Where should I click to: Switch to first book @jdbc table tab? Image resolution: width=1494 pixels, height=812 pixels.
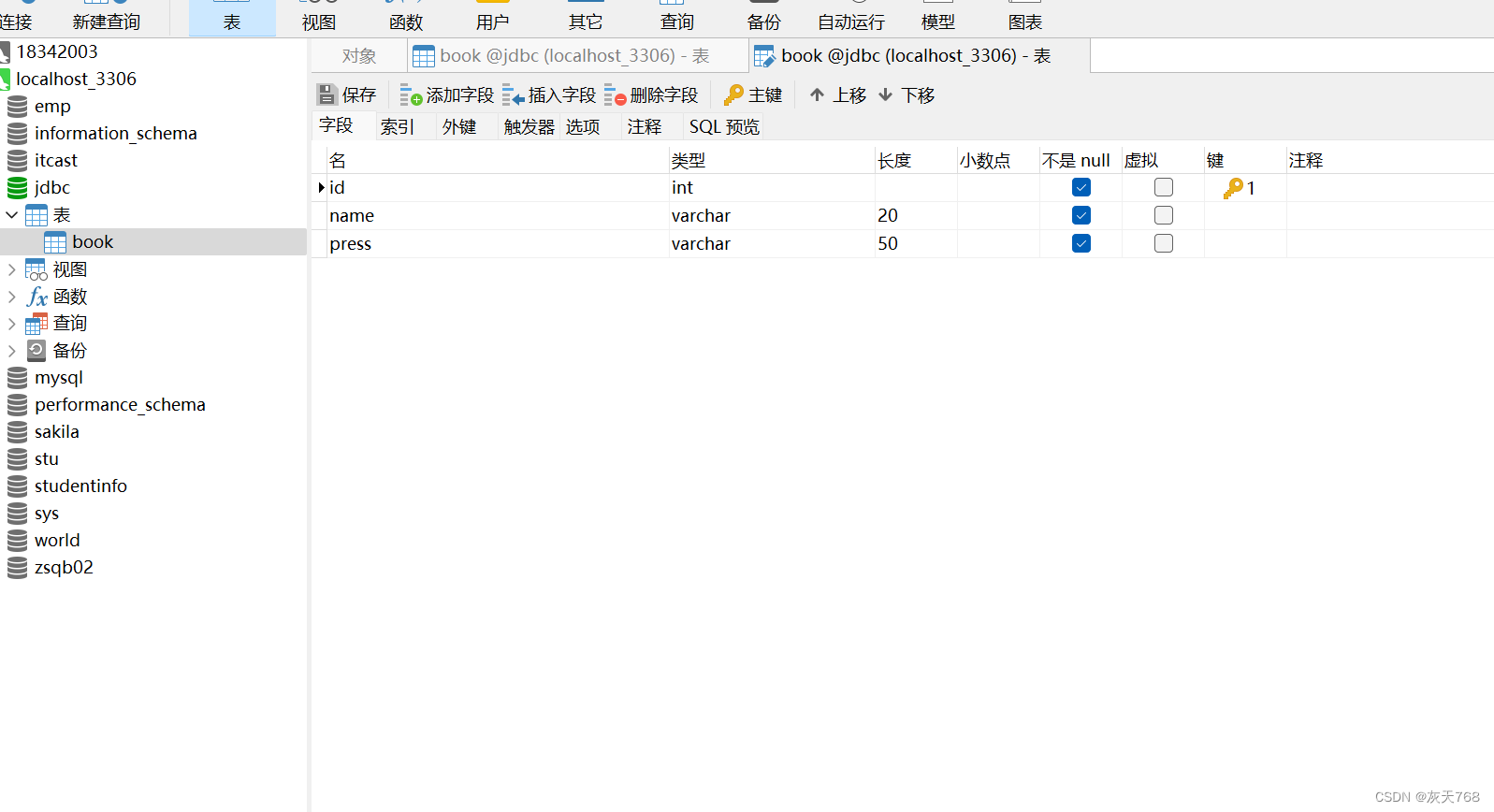coord(577,56)
